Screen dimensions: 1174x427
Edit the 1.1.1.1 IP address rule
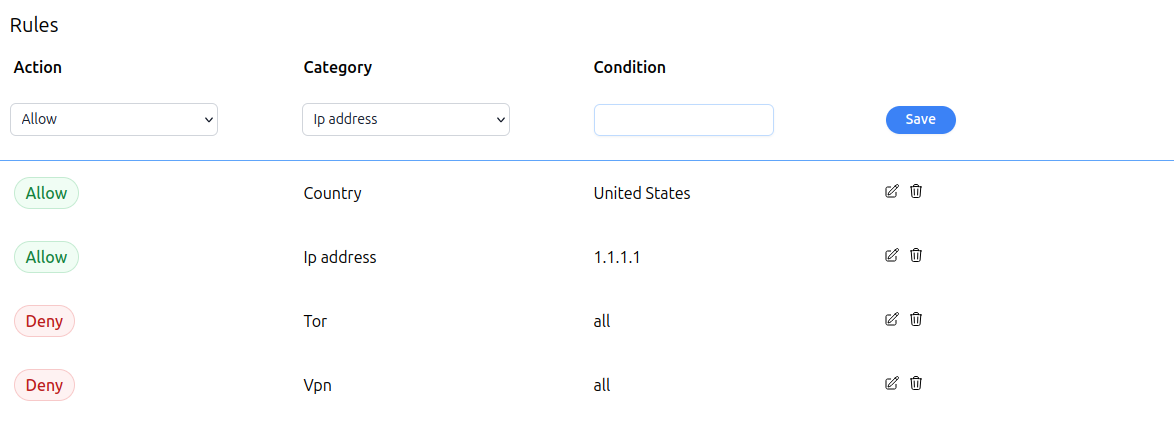(x=892, y=255)
